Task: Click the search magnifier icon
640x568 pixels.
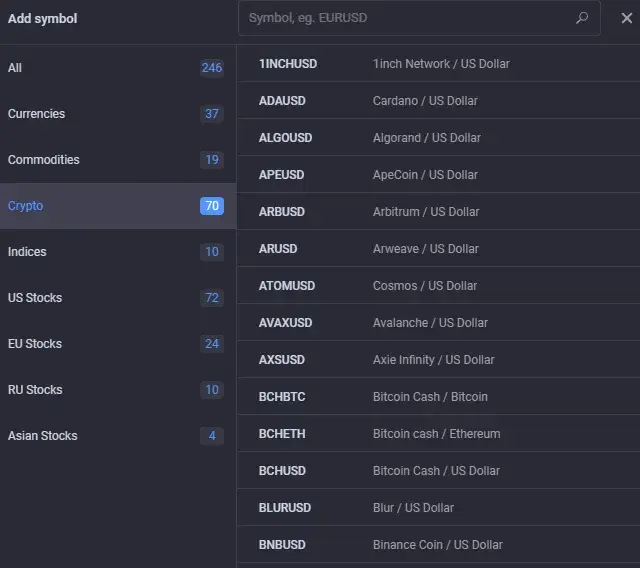Action: 582,18
